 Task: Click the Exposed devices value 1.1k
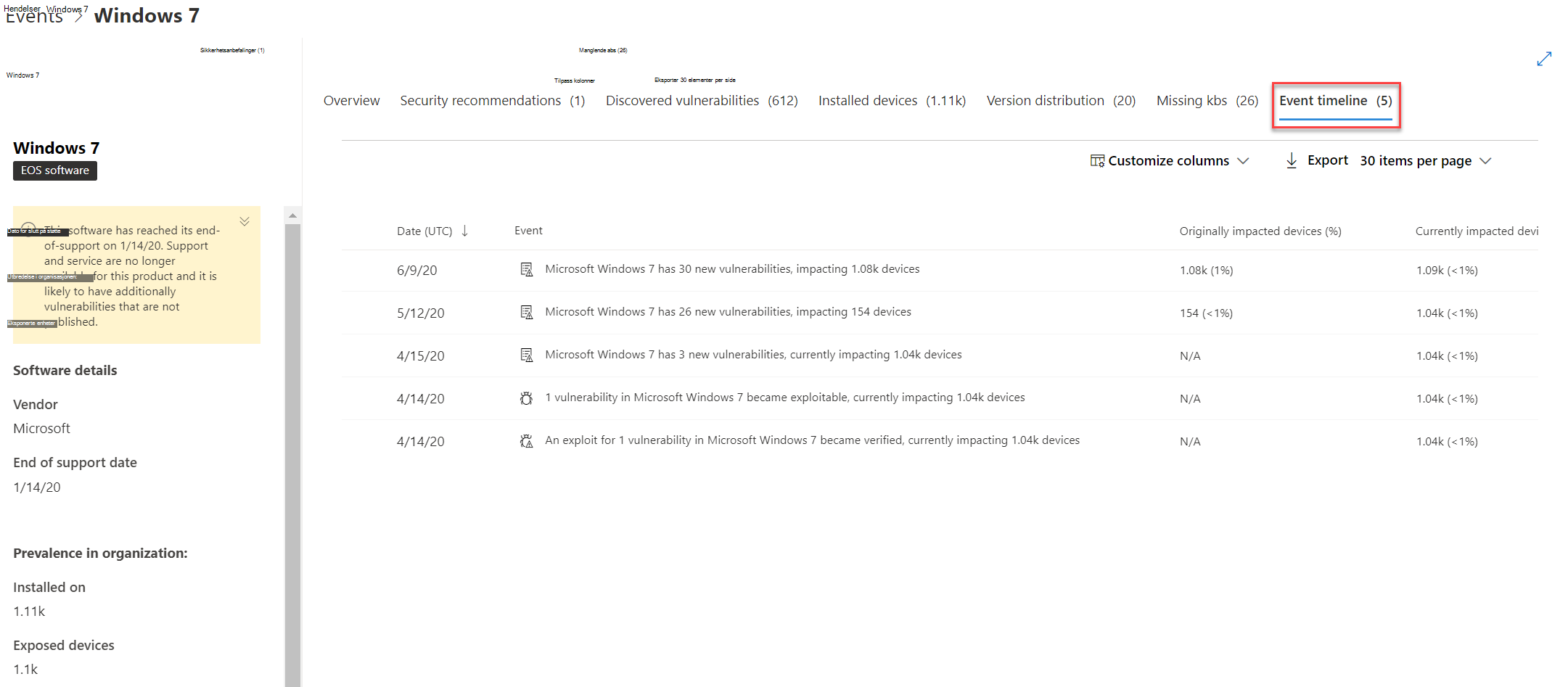tap(25, 670)
